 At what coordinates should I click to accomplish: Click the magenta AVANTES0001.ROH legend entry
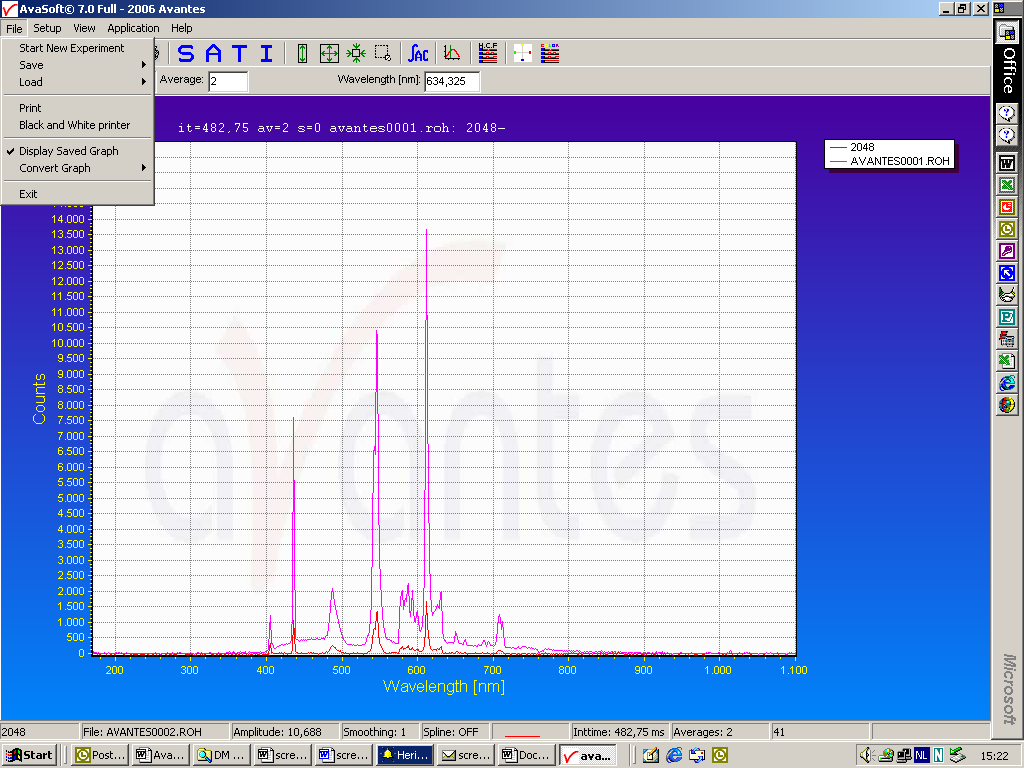click(889, 161)
